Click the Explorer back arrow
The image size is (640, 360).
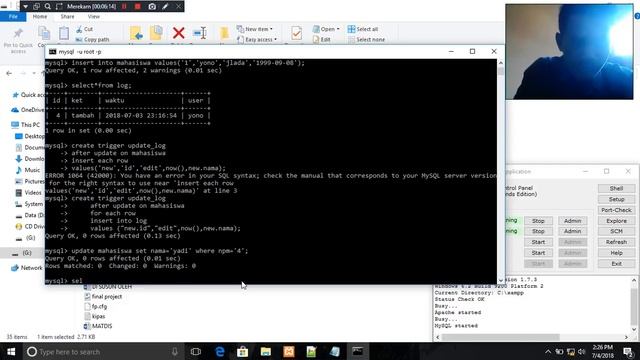(x=9, y=73)
